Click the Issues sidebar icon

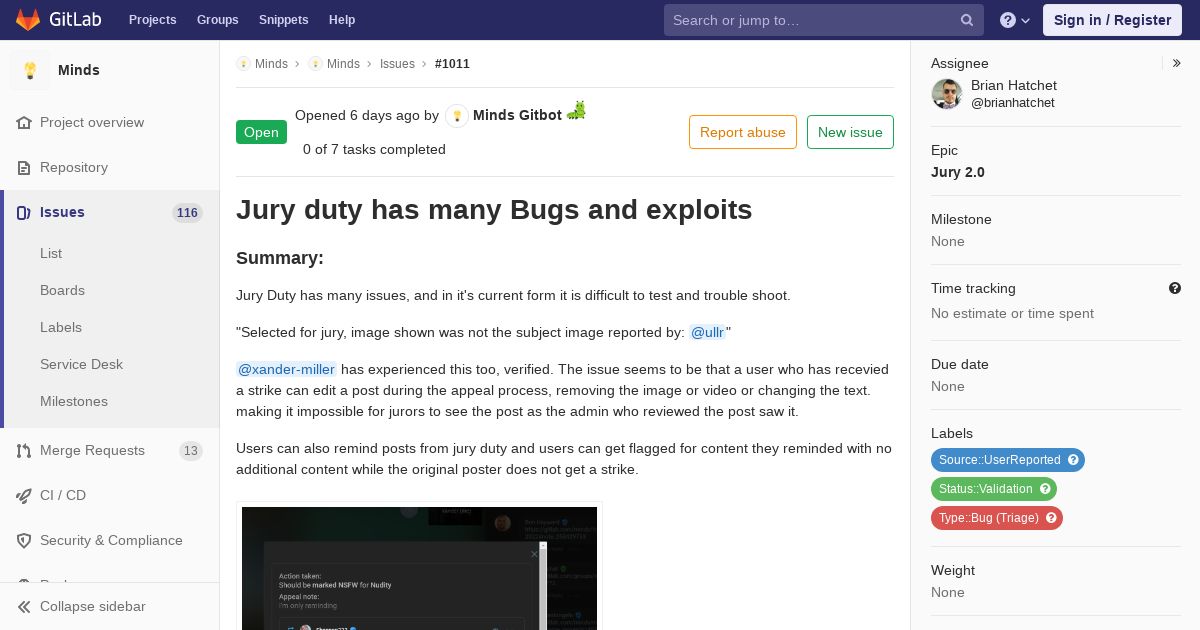24,213
